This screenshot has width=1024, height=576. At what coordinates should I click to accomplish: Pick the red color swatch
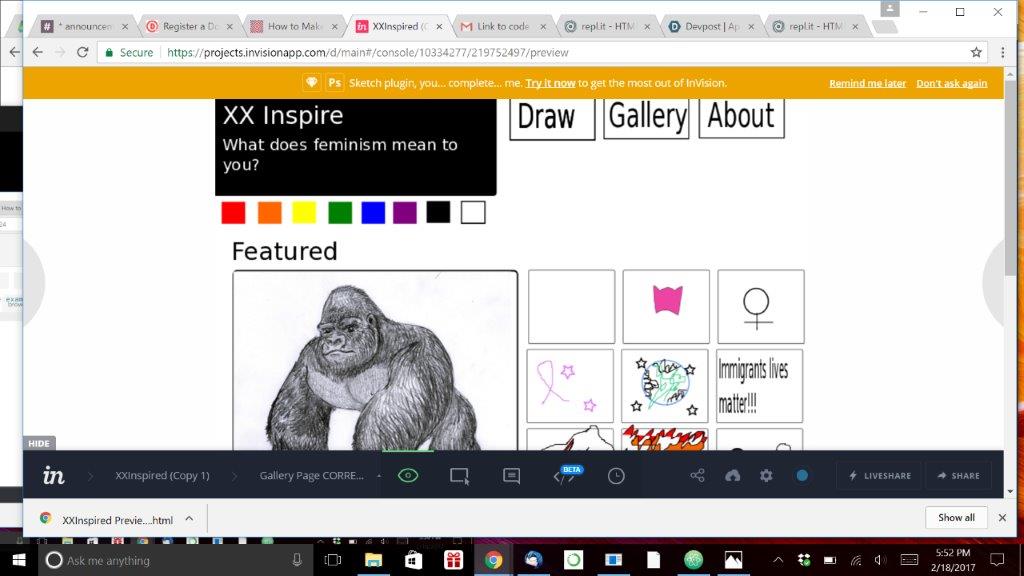[x=233, y=212]
